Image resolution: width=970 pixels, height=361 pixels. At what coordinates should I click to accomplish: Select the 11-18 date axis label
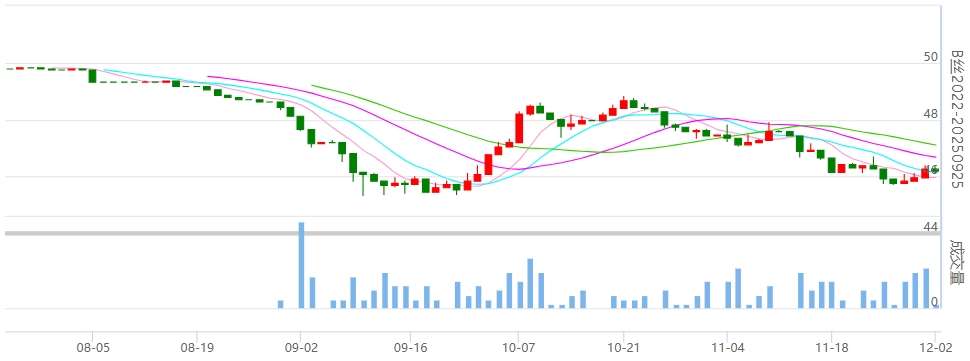pyautogui.click(x=831, y=348)
